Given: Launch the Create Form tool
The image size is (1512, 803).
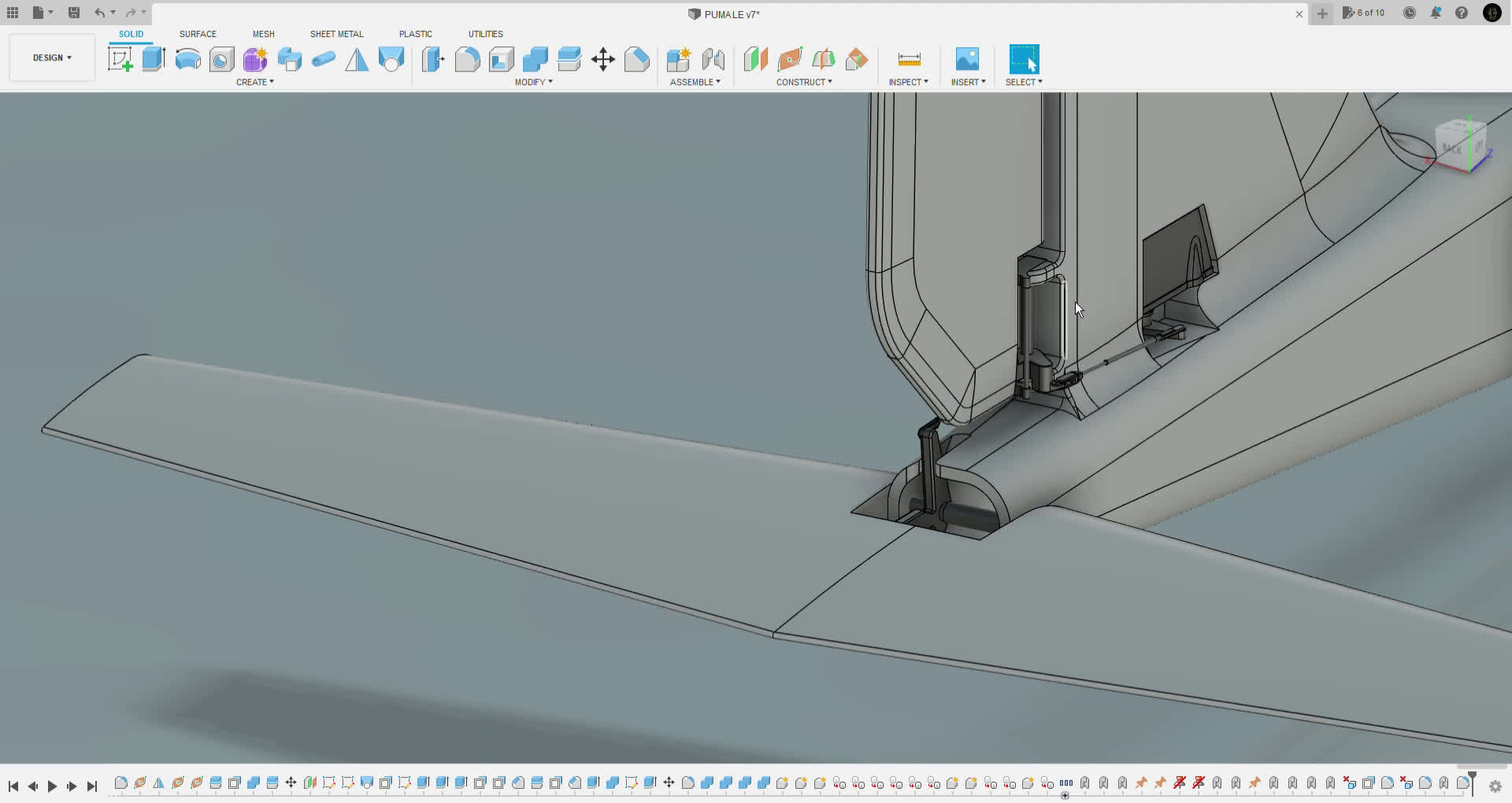Looking at the screenshot, I should coord(254,59).
